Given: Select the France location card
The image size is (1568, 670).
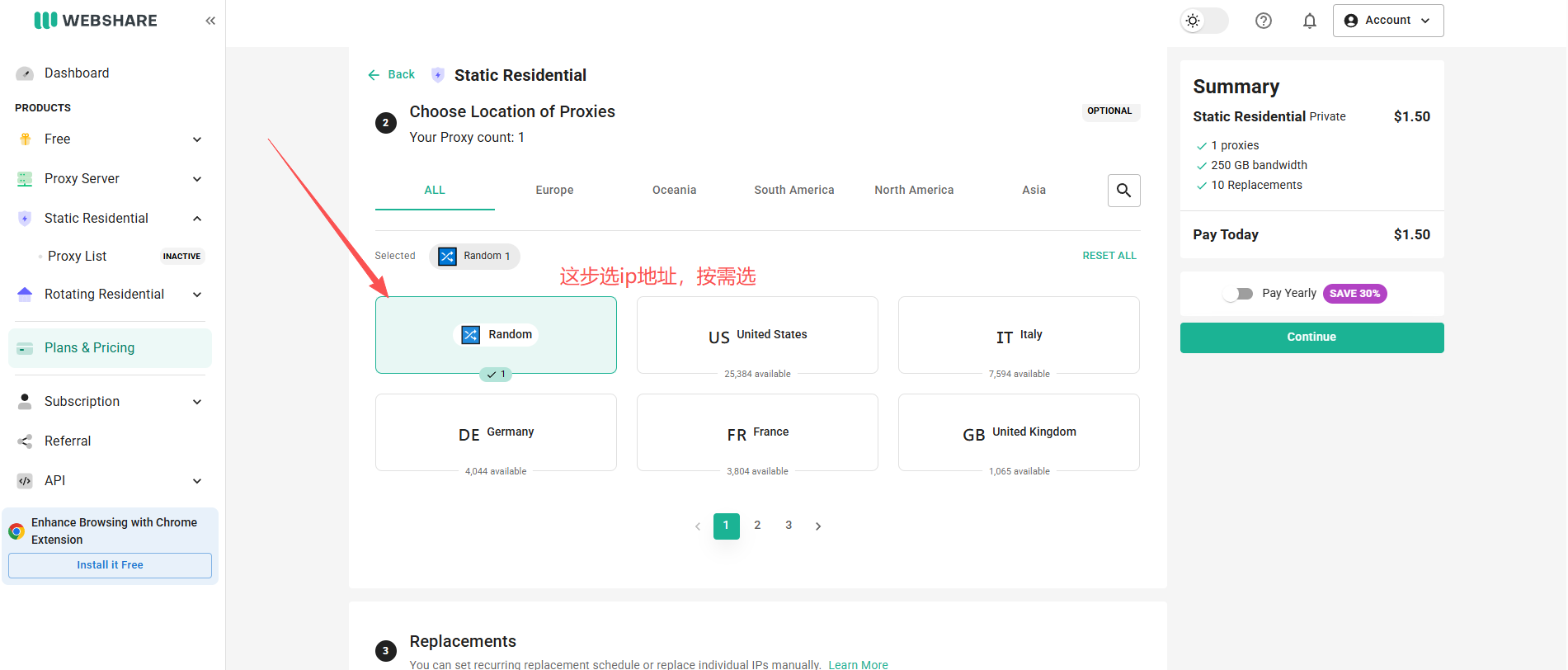Looking at the screenshot, I should [757, 432].
